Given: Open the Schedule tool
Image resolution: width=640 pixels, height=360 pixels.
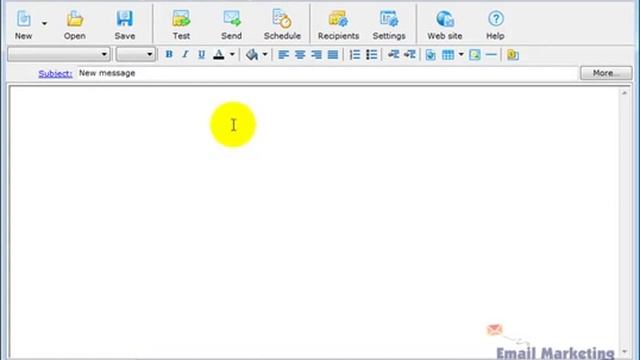Looking at the screenshot, I should tap(282, 25).
